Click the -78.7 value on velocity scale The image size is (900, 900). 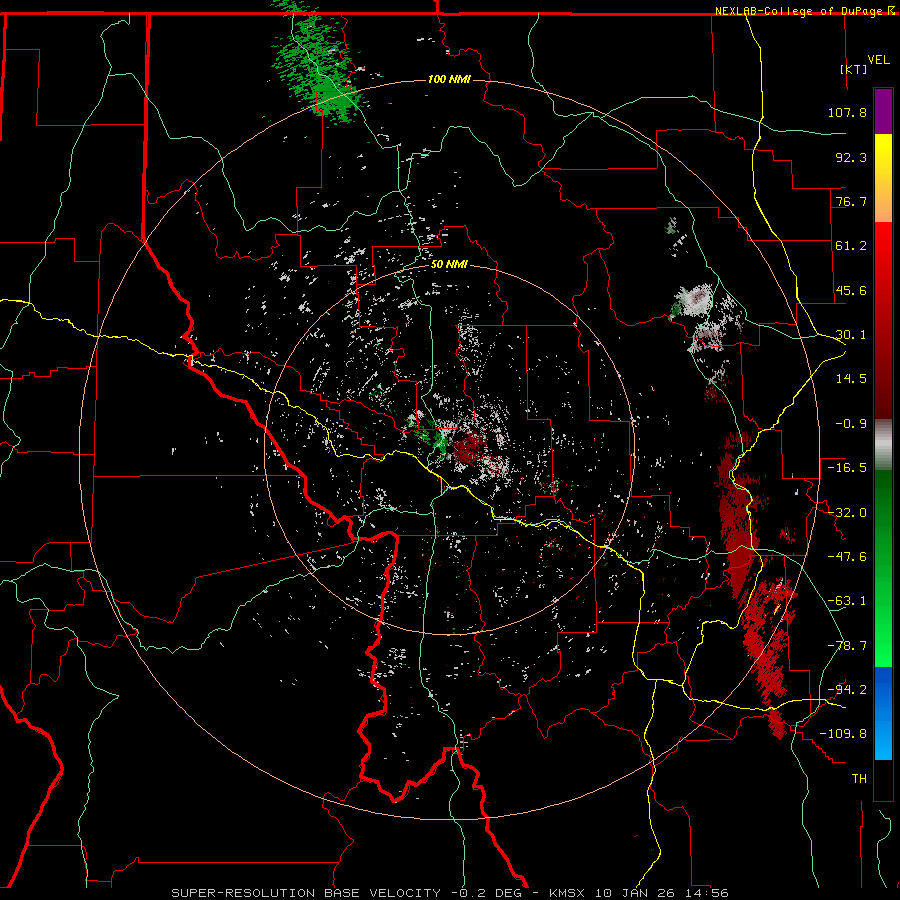(x=847, y=646)
